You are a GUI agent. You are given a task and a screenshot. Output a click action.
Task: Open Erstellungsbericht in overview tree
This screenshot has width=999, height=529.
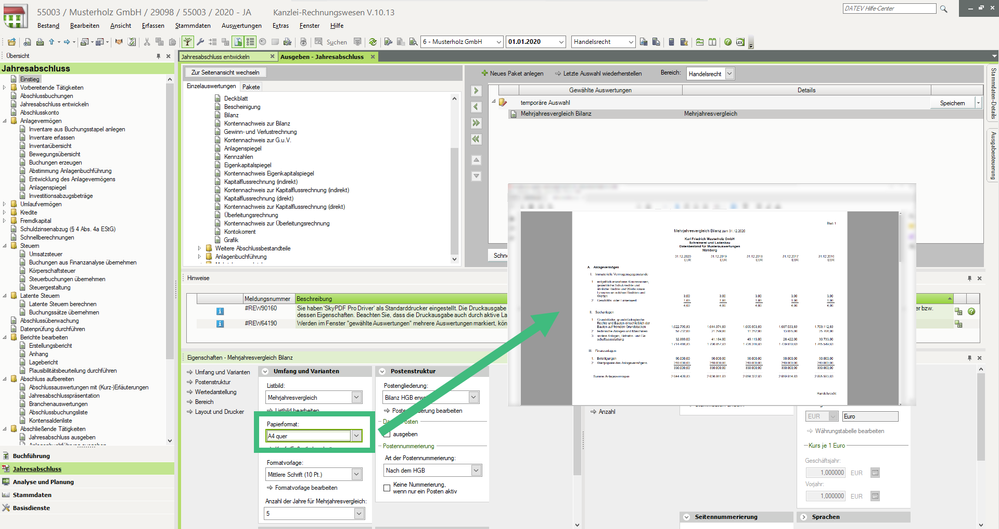50,345
